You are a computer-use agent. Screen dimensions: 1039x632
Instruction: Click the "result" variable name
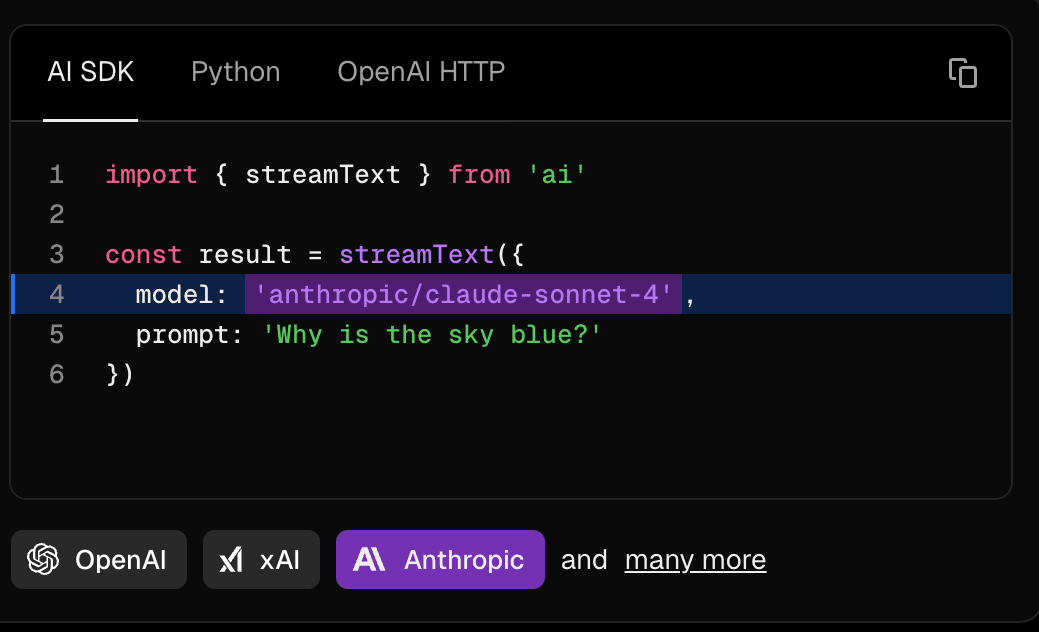click(x=245, y=255)
